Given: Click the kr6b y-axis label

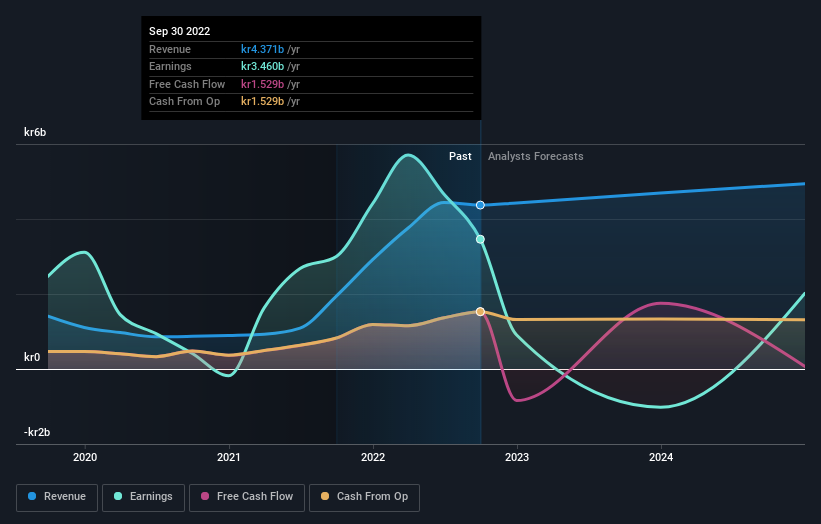Looking at the screenshot, I should tap(35, 132).
